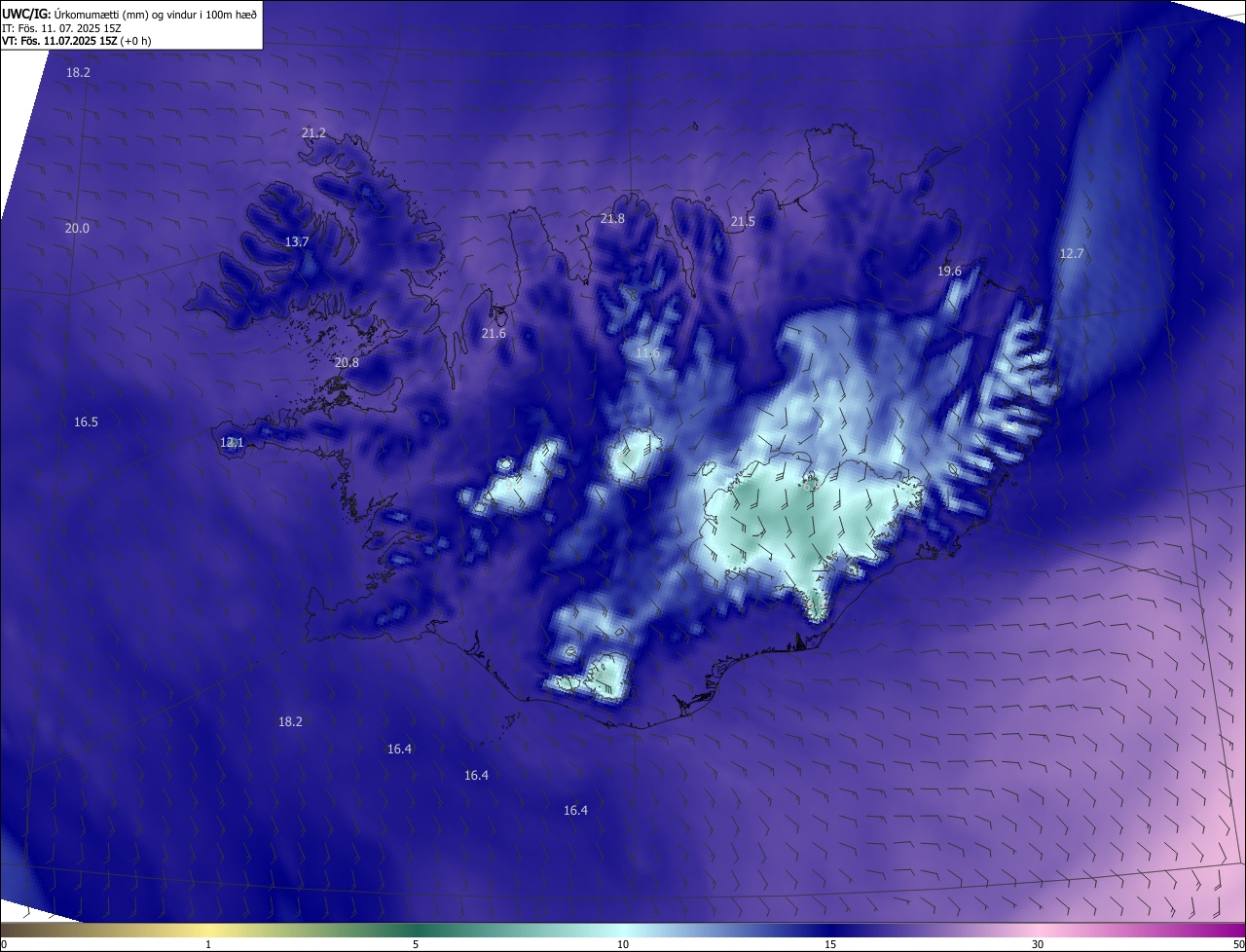1246x952 pixels.
Task: Click the 21.2 value label on the map
Action: (313, 132)
